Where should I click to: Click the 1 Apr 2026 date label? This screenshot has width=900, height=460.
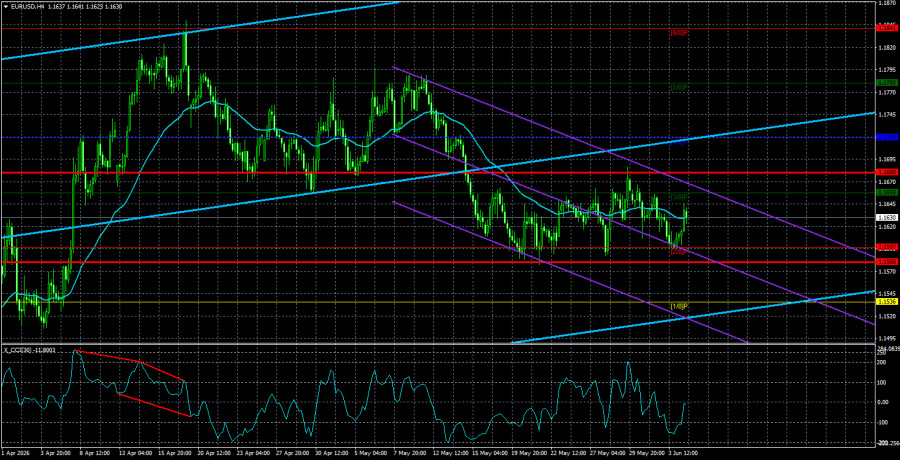click(x=15, y=453)
